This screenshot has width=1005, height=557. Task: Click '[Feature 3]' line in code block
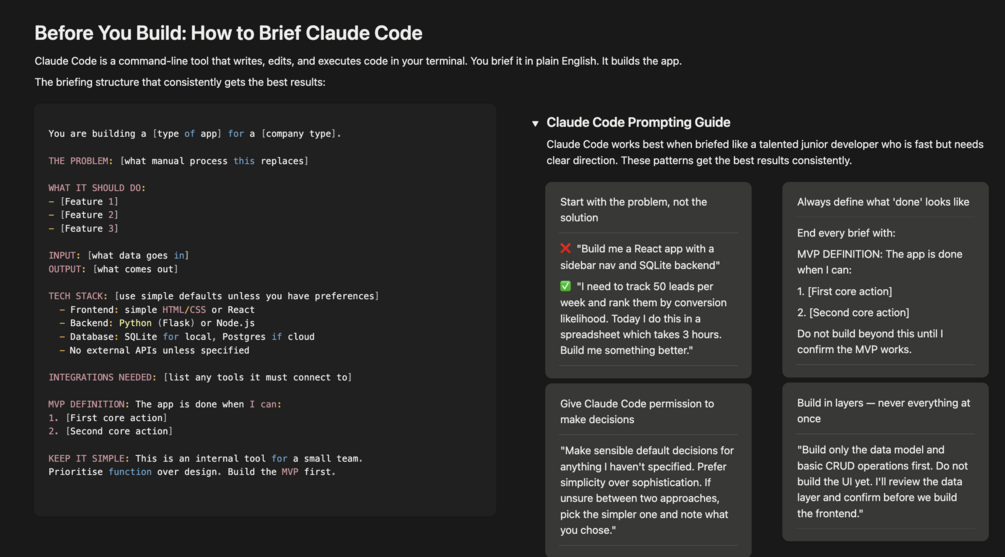(x=83, y=228)
